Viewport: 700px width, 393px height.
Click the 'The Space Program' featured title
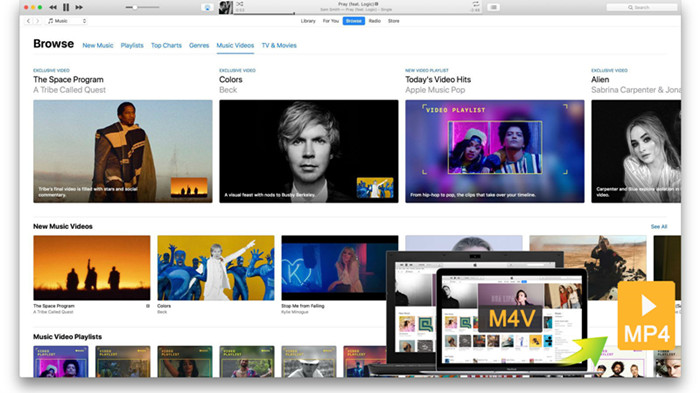point(68,79)
